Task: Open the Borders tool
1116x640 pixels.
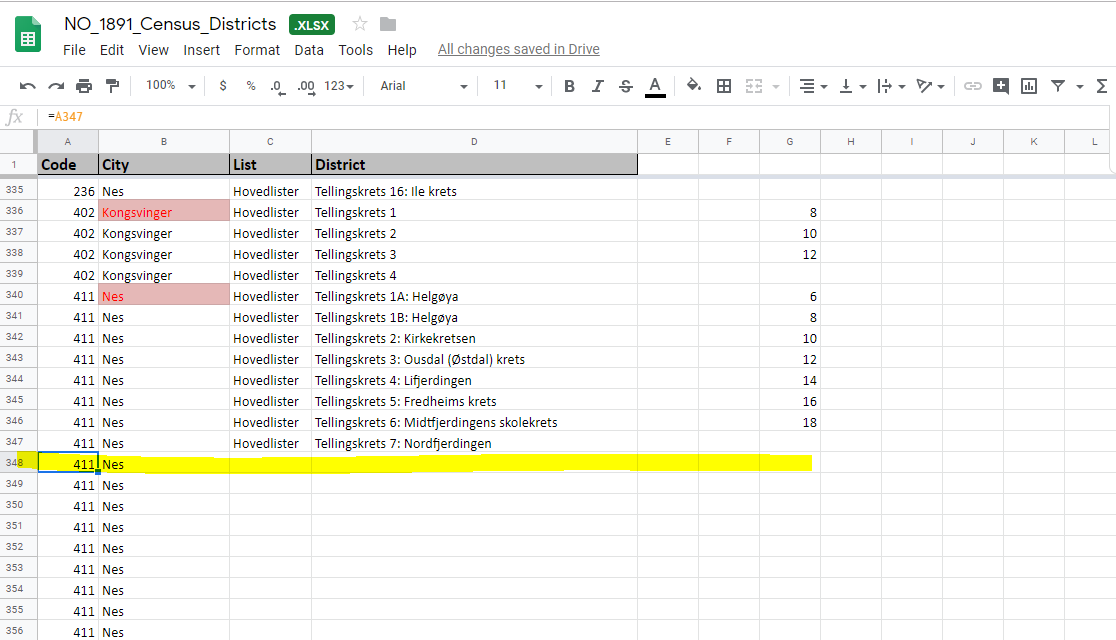Action: (x=724, y=86)
